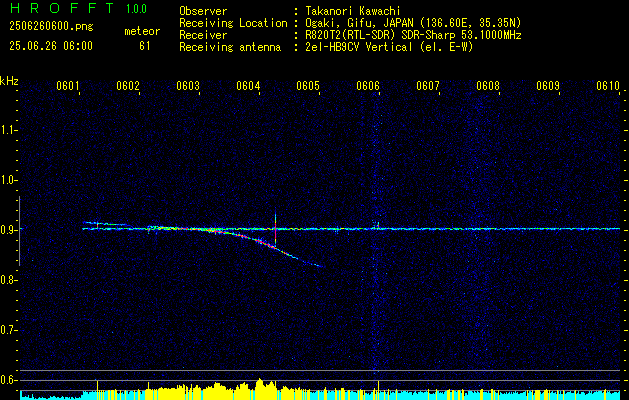Image resolution: width=629 pixels, height=400 pixels.
Task: Click the 0608 time marker
Action: (x=488, y=86)
